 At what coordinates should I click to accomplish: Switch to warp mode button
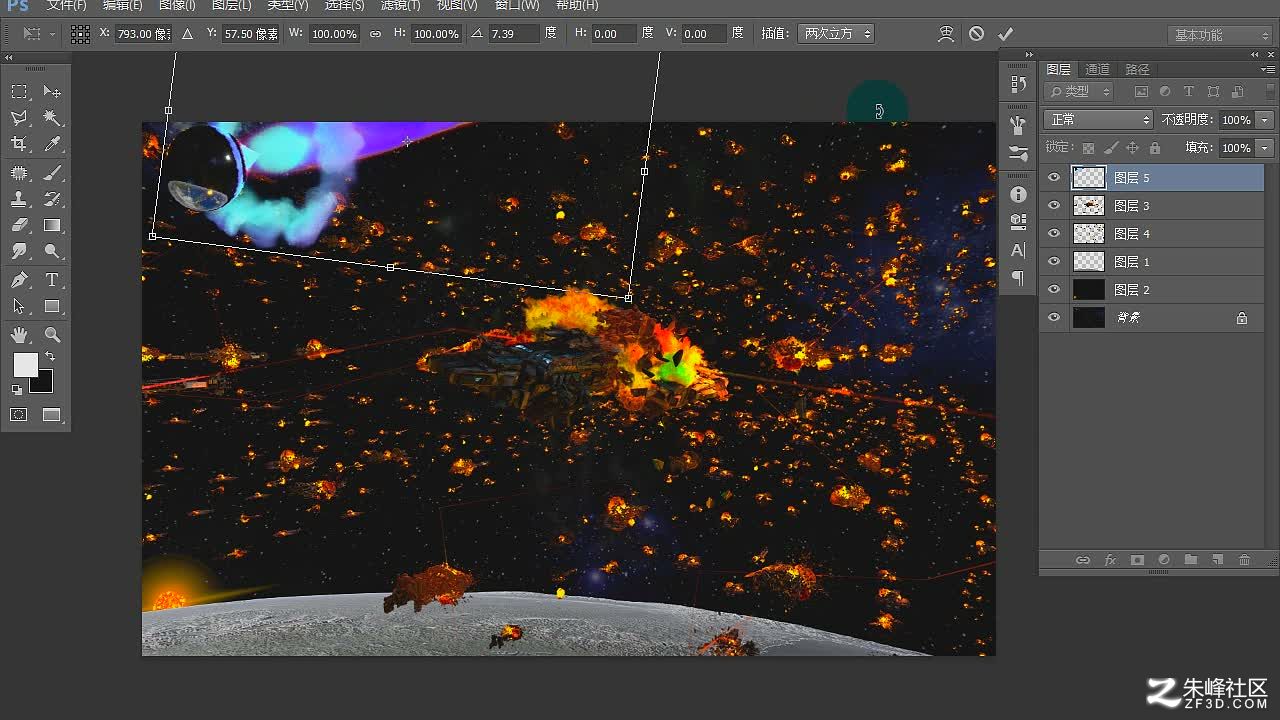946,34
